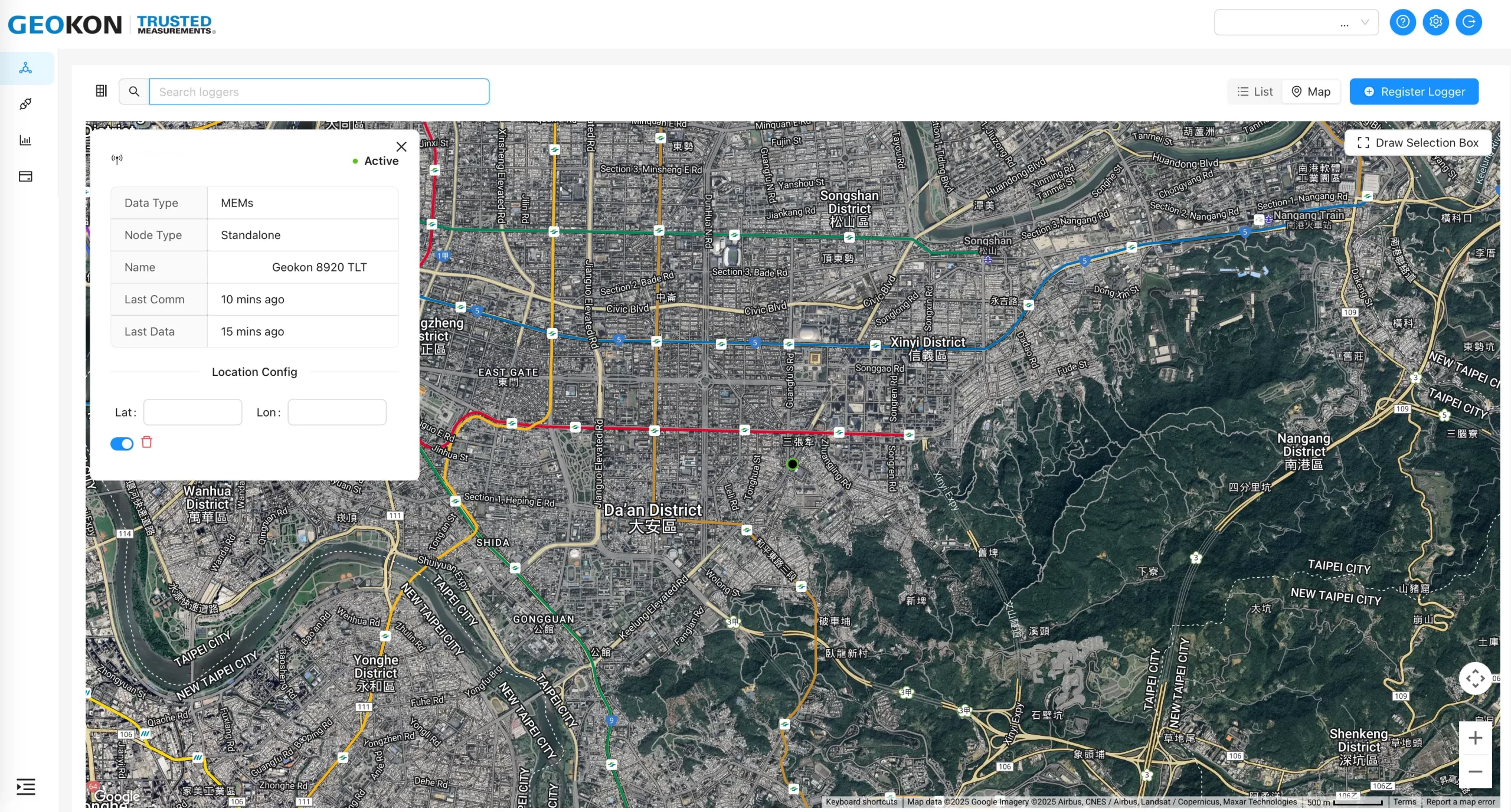
Task: Click the logout icon in header
Action: [x=1469, y=22]
